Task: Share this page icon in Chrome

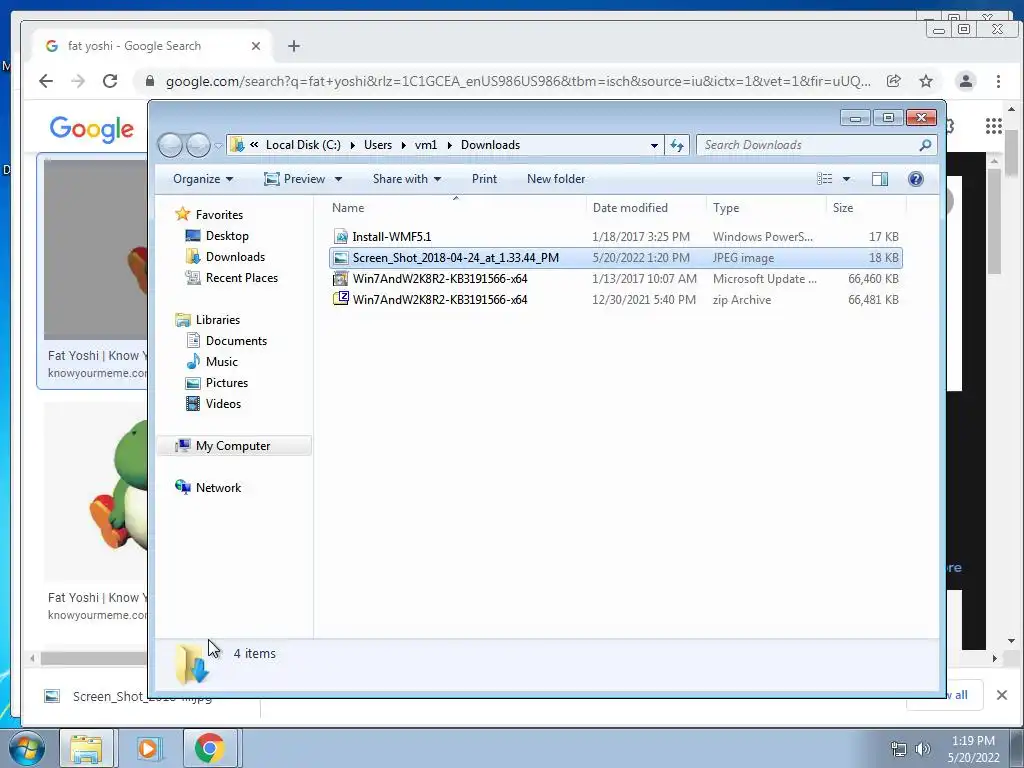Action: [x=893, y=81]
